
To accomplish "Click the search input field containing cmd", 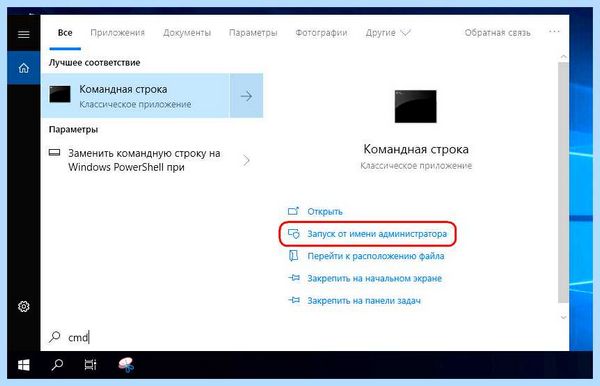I will pos(304,337).
